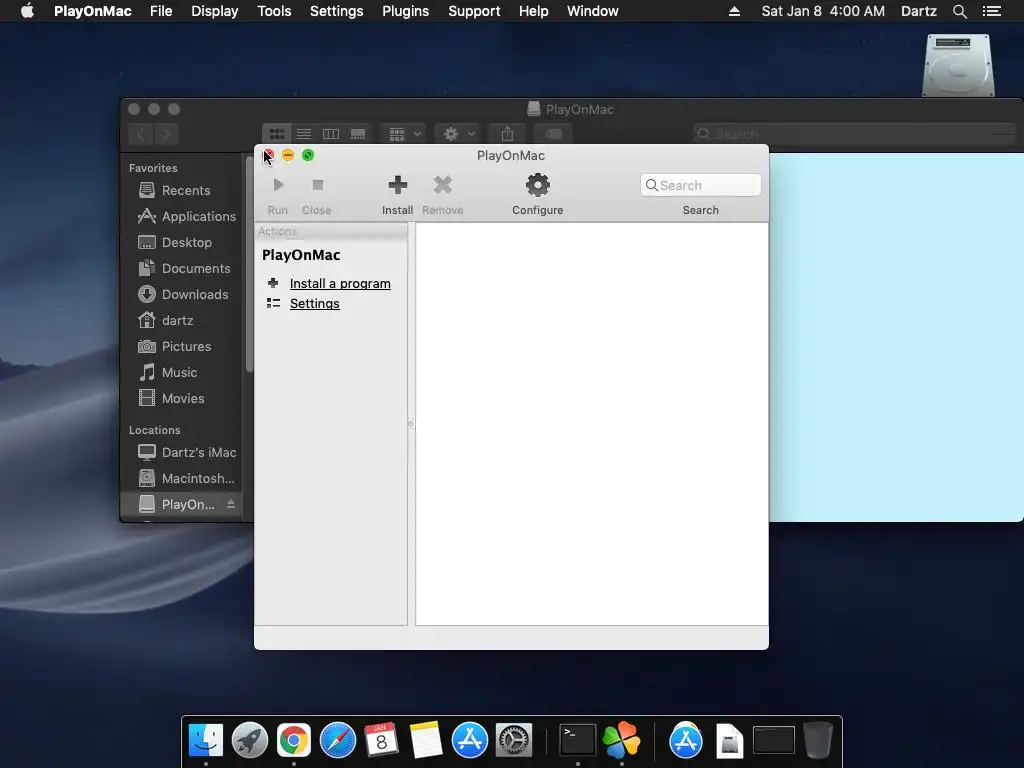Click the Run play icon in PlayOnMac toolbar
This screenshot has width=1024, height=768.
coord(278,185)
